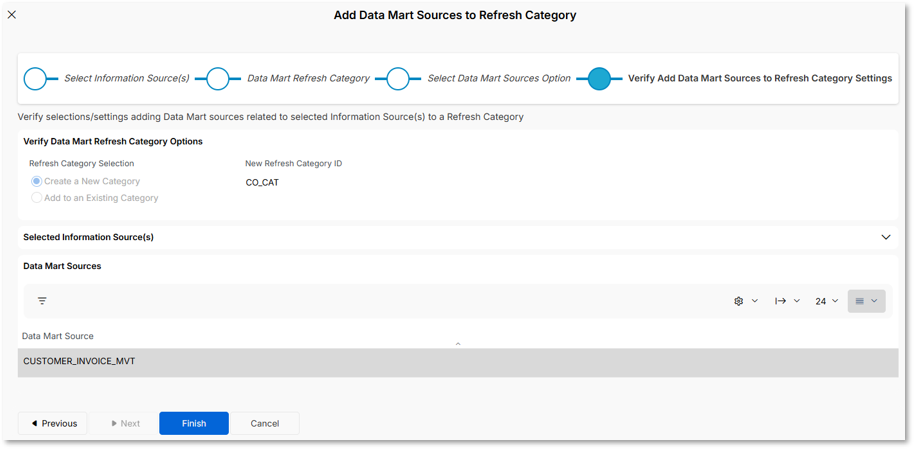Click the Verify Add Data Mart Sources step circle
Screen dimensions: 914x449
599,78
